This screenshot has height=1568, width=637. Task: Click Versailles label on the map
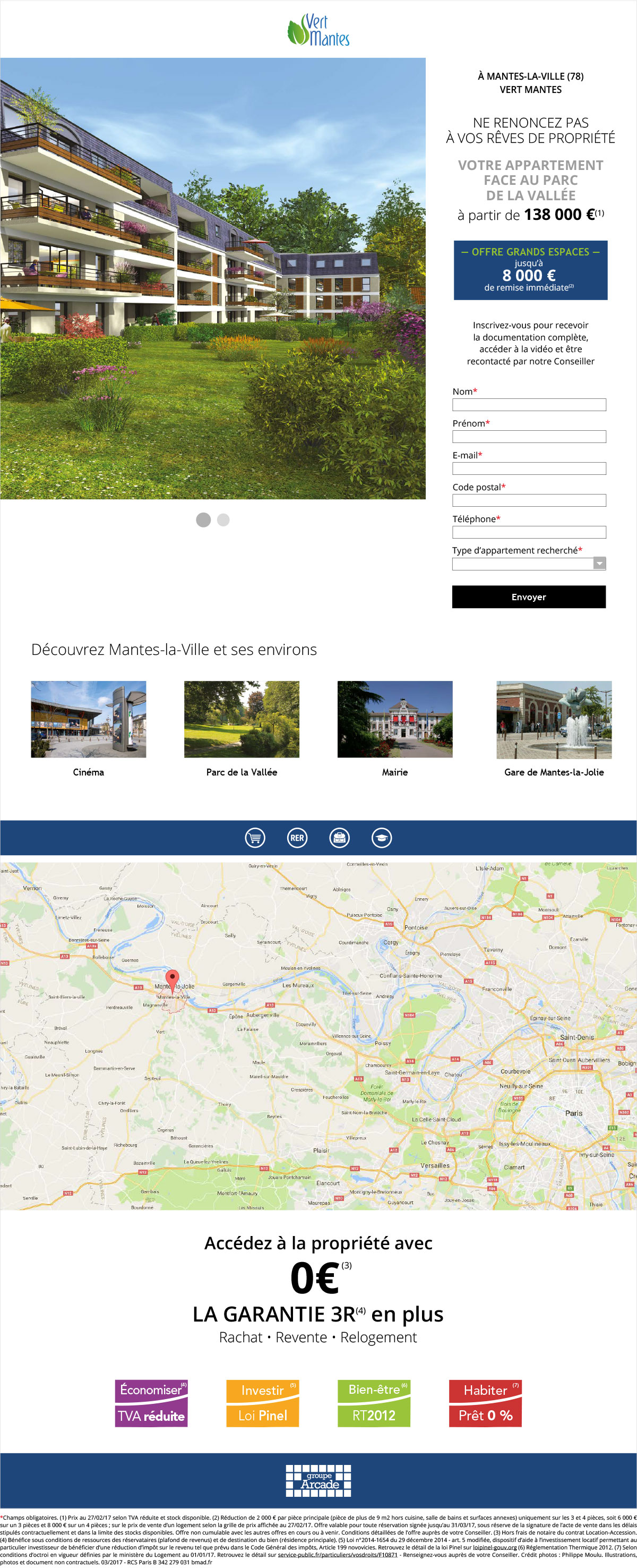point(435,1165)
